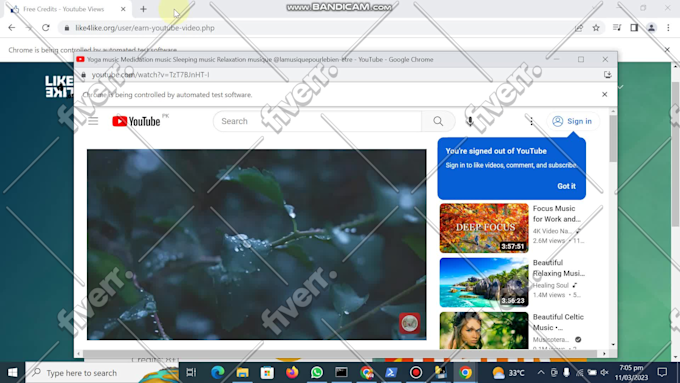Click the main video player
This screenshot has width=680, height=383.
tap(256, 244)
